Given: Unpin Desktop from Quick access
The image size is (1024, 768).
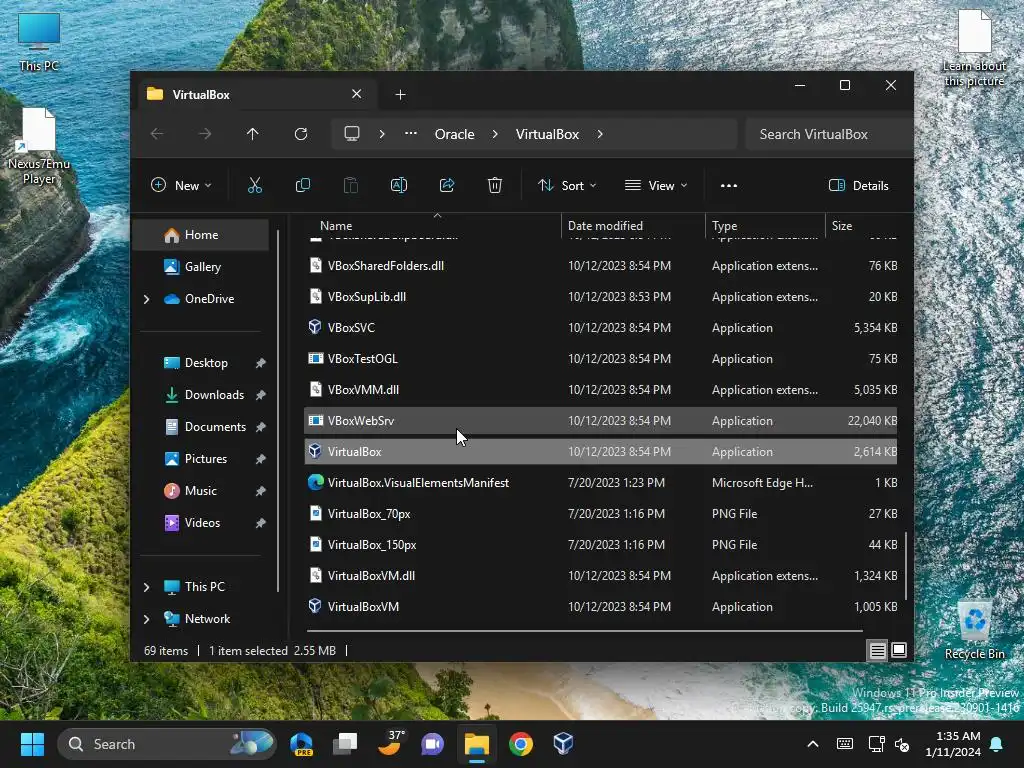Looking at the screenshot, I should click(261, 363).
